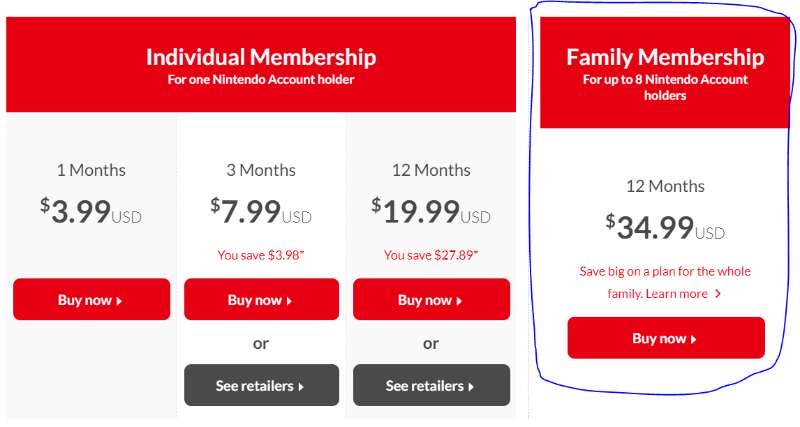This screenshot has height=427, width=800.
Task: Click arrow icon on Family Buy now
Action: pyautogui.click(x=694, y=339)
